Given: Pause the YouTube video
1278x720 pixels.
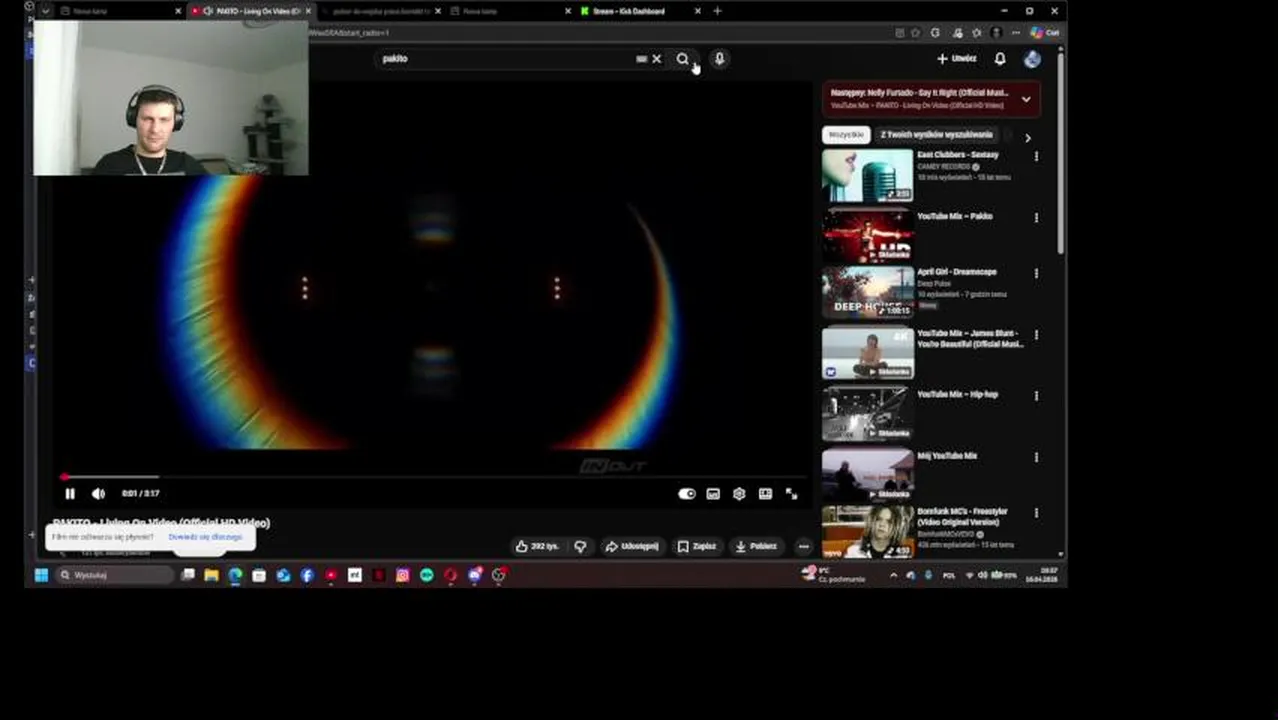Looking at the screenshot, I should (70, 494).
